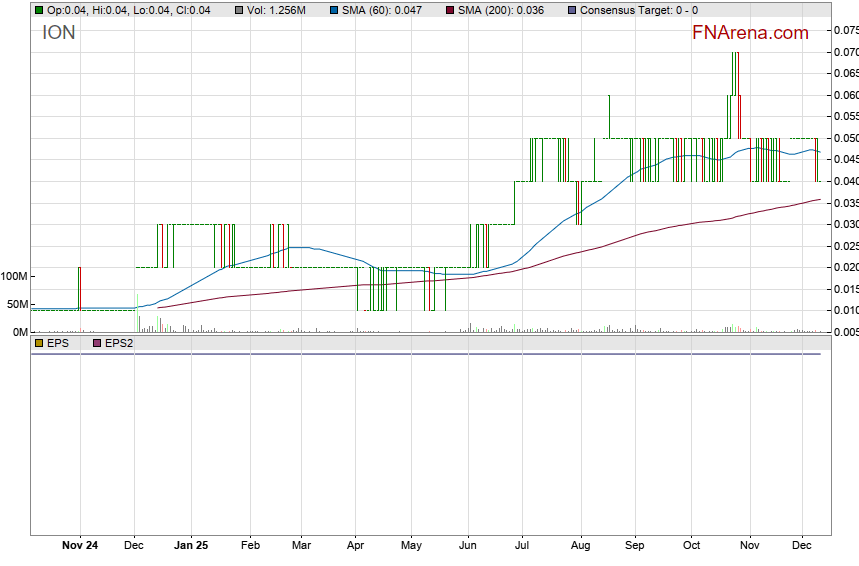The image size is (859, 566).
Task: Click the blue SMA (60) legend square
Action: [334, 10]
